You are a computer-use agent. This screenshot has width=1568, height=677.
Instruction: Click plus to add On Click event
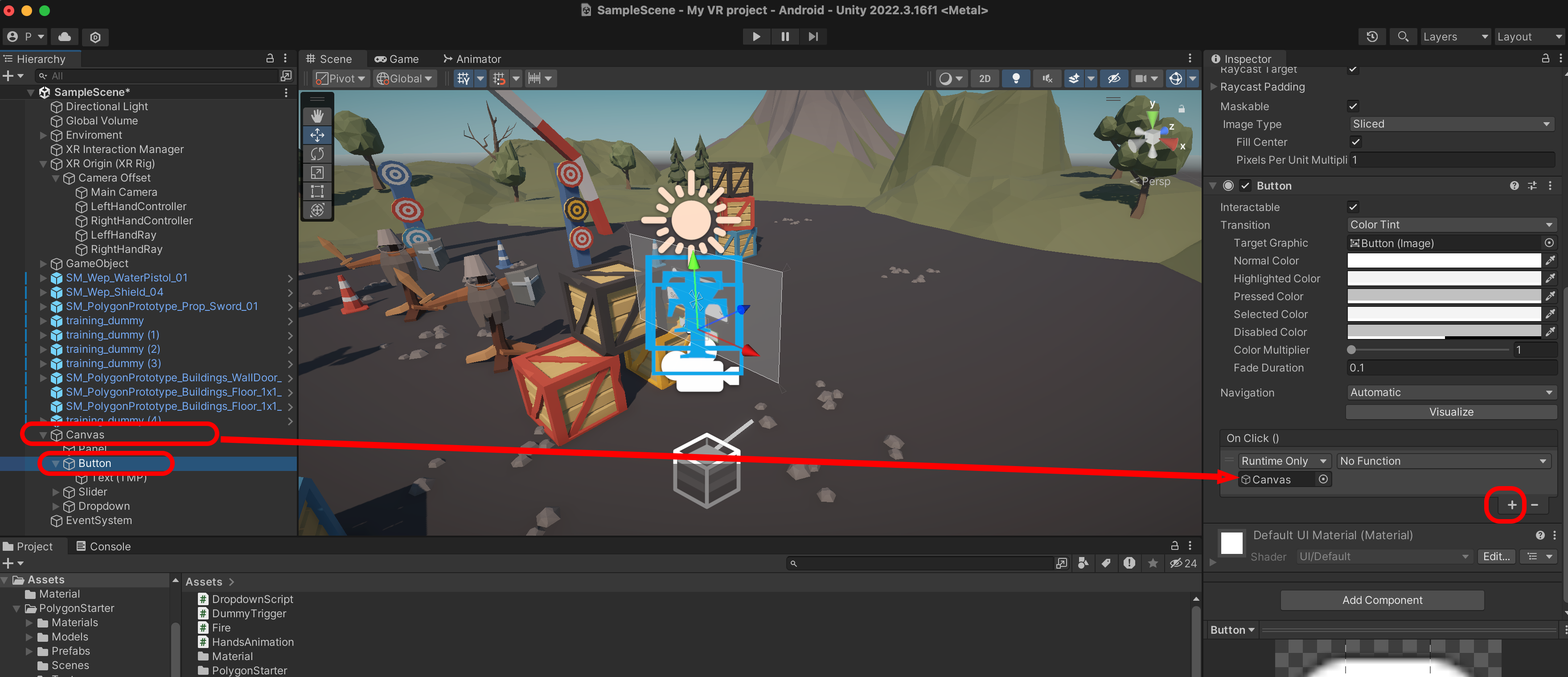coord(1511,505)
